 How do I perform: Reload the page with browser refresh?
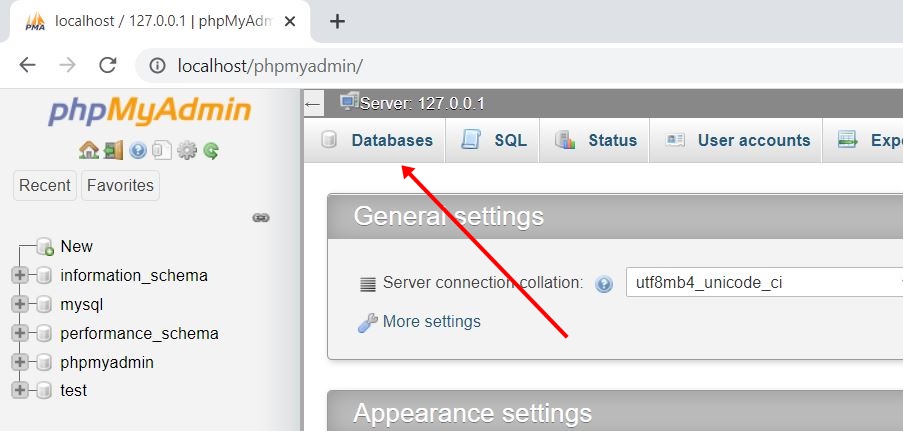coord(108,65)
